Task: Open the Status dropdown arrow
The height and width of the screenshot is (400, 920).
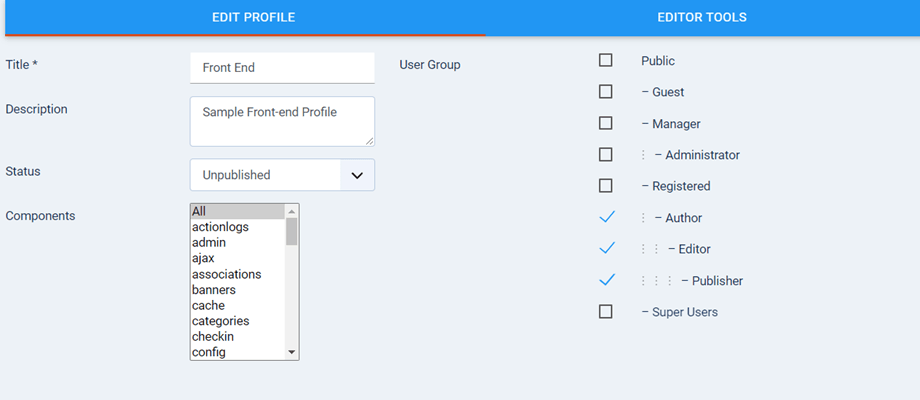Action: click(x=357, y=175)
